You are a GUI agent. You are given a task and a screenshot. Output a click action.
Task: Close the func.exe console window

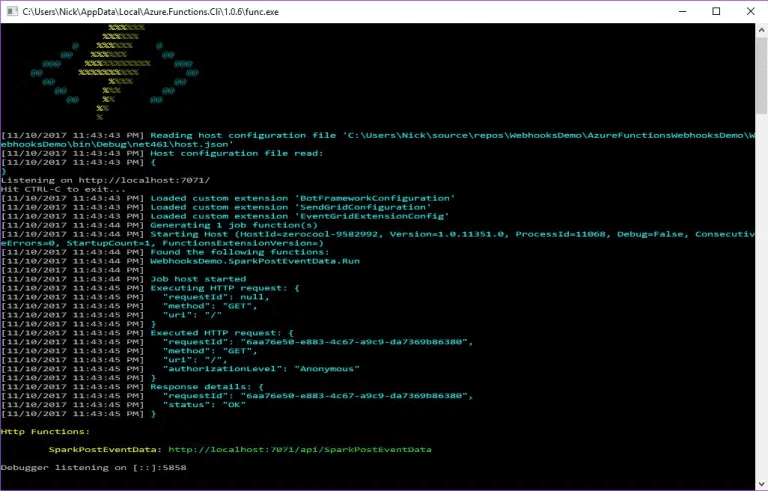[x=750, y=11]
